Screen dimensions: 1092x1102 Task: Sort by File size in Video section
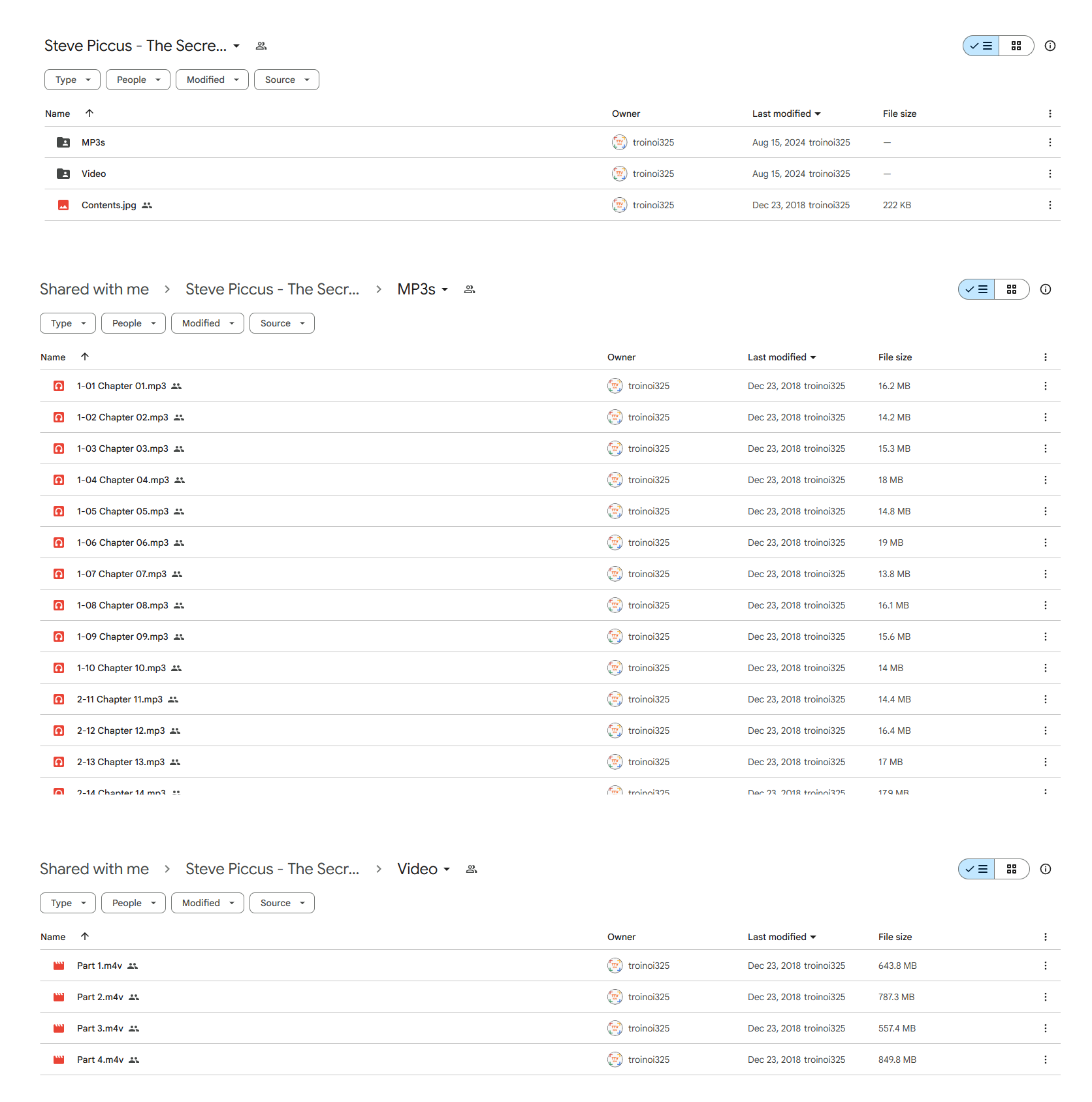pyautogui.click(x=895, y=937)
